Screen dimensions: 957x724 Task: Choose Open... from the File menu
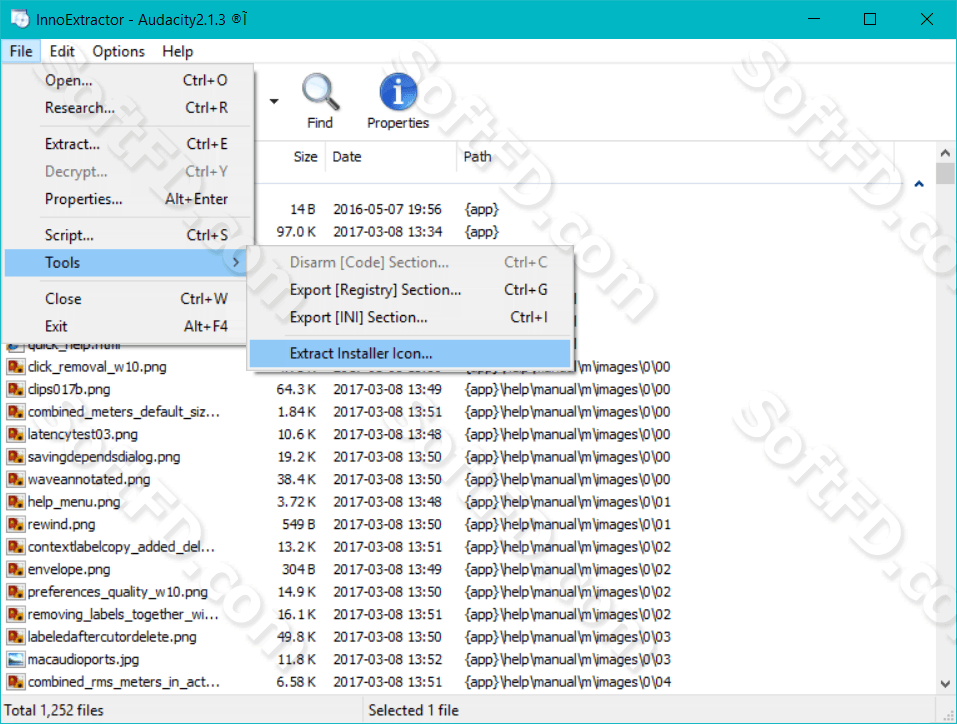[x=128, y=81]
